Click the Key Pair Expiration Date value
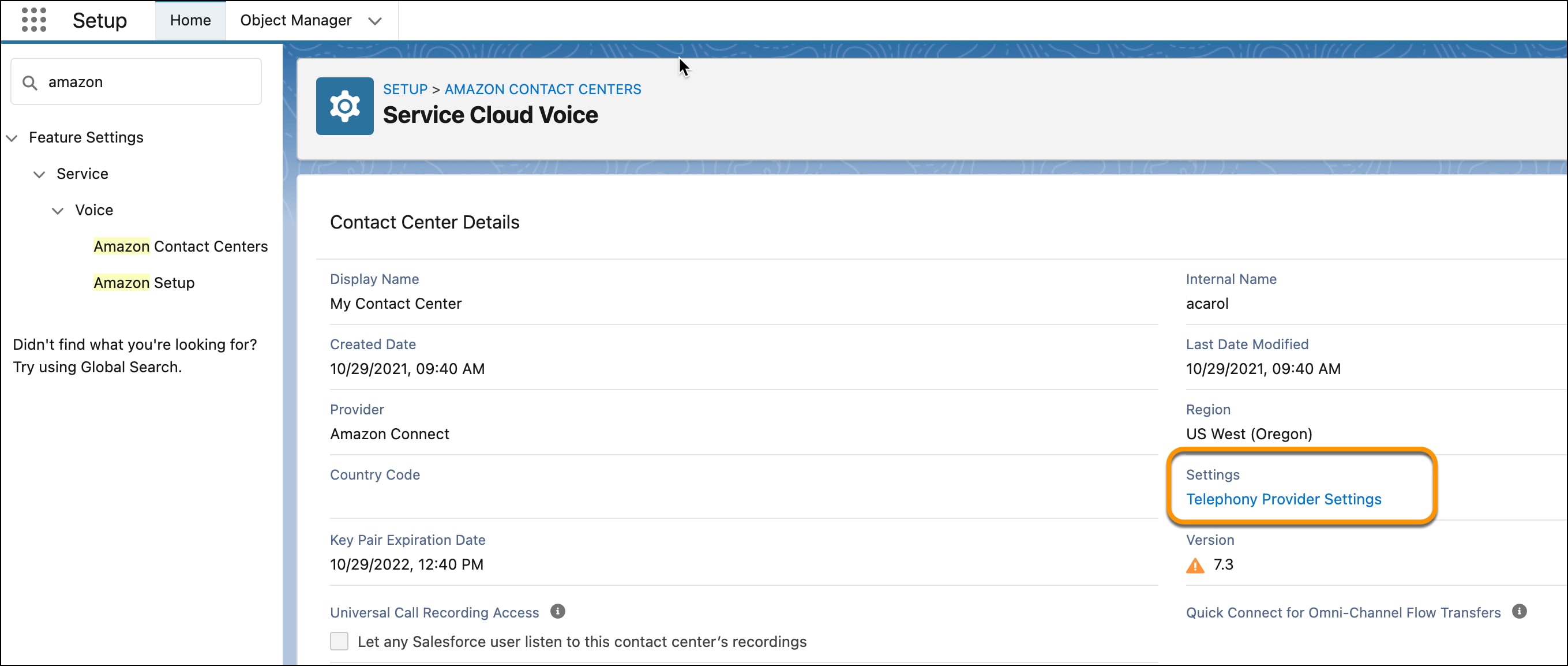This screenshot has width=1568, height=666. click(407, 564)
